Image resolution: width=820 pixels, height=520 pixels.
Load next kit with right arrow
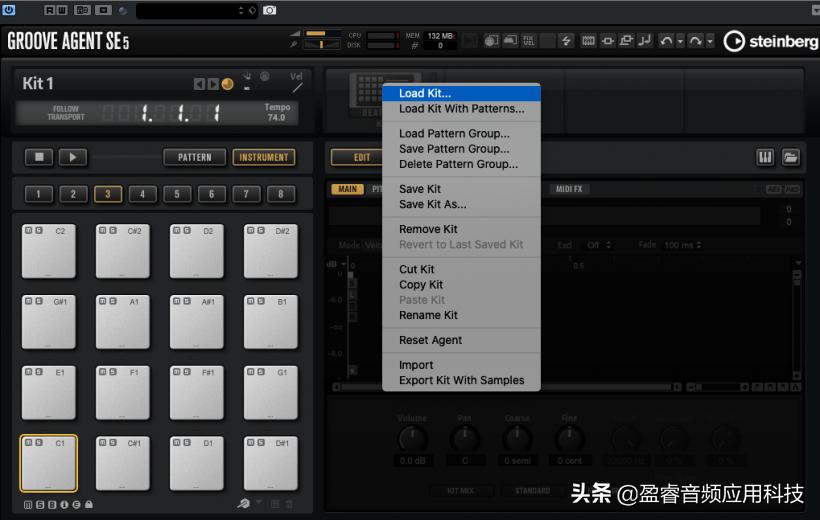[x=213, y=84]
